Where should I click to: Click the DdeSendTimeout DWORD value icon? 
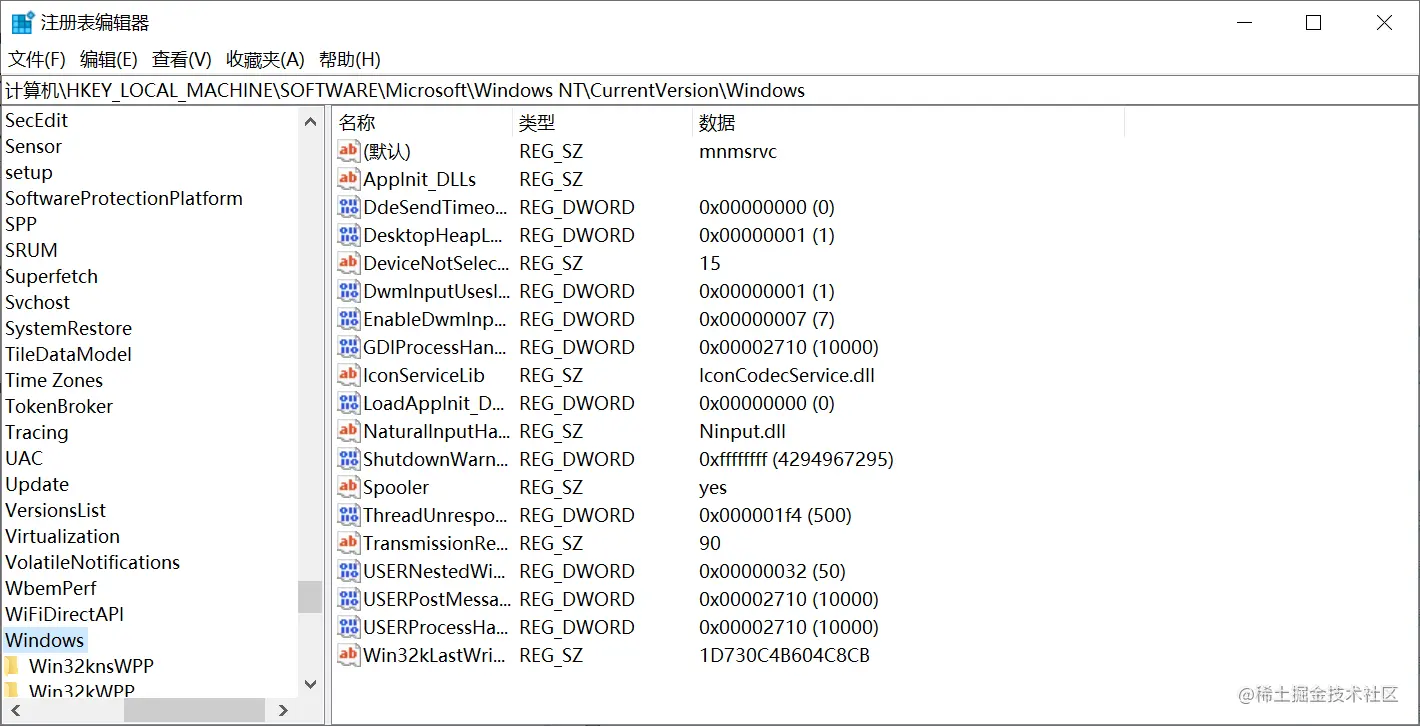tap(348, 207)
